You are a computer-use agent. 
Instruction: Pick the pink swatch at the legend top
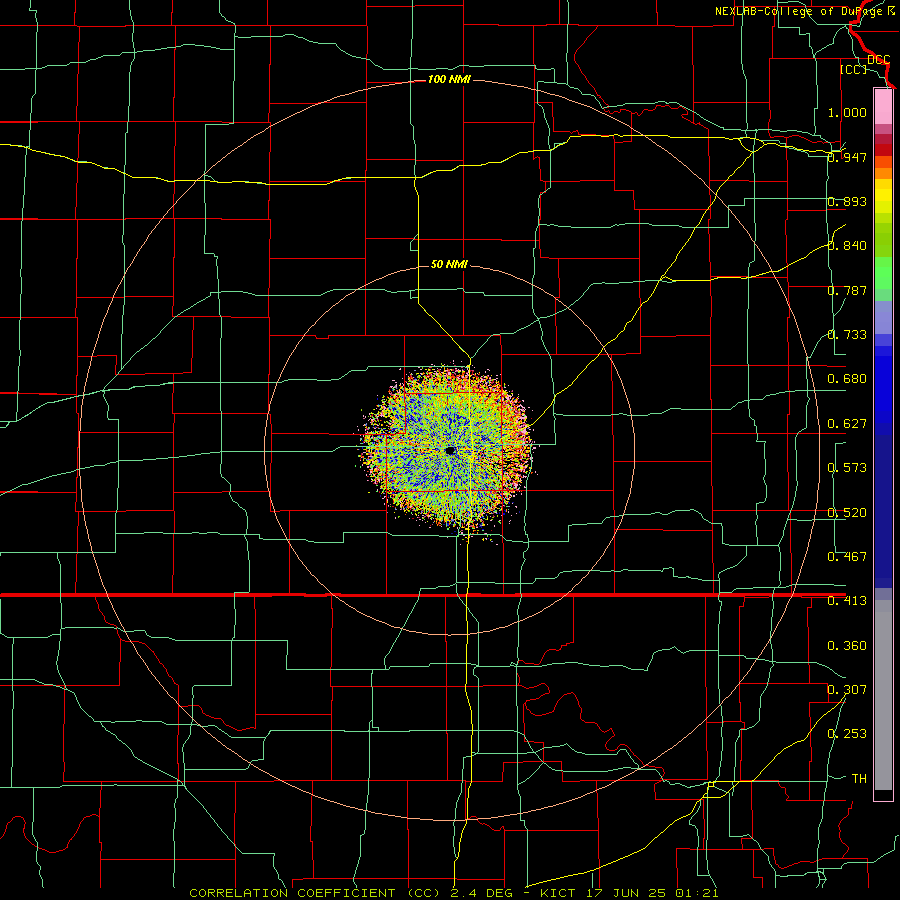[883, 106]
